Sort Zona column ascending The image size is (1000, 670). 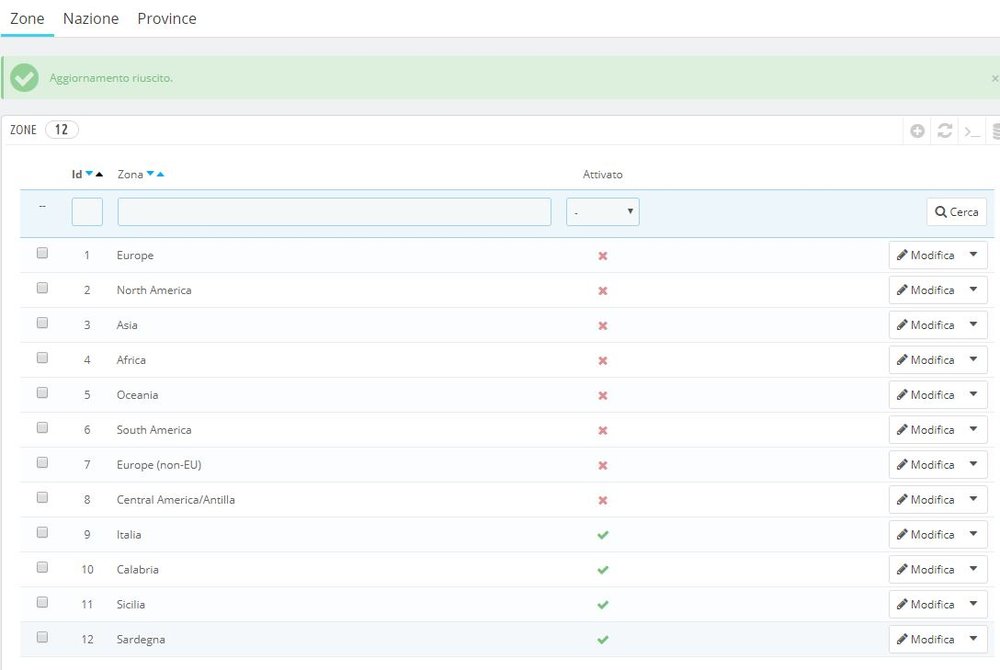pos(160,174)
